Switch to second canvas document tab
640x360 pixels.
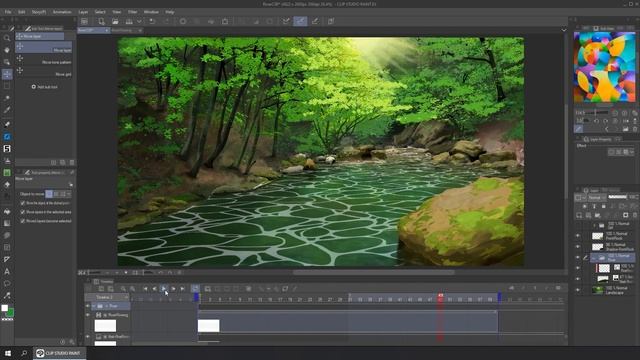pos(126,30)
